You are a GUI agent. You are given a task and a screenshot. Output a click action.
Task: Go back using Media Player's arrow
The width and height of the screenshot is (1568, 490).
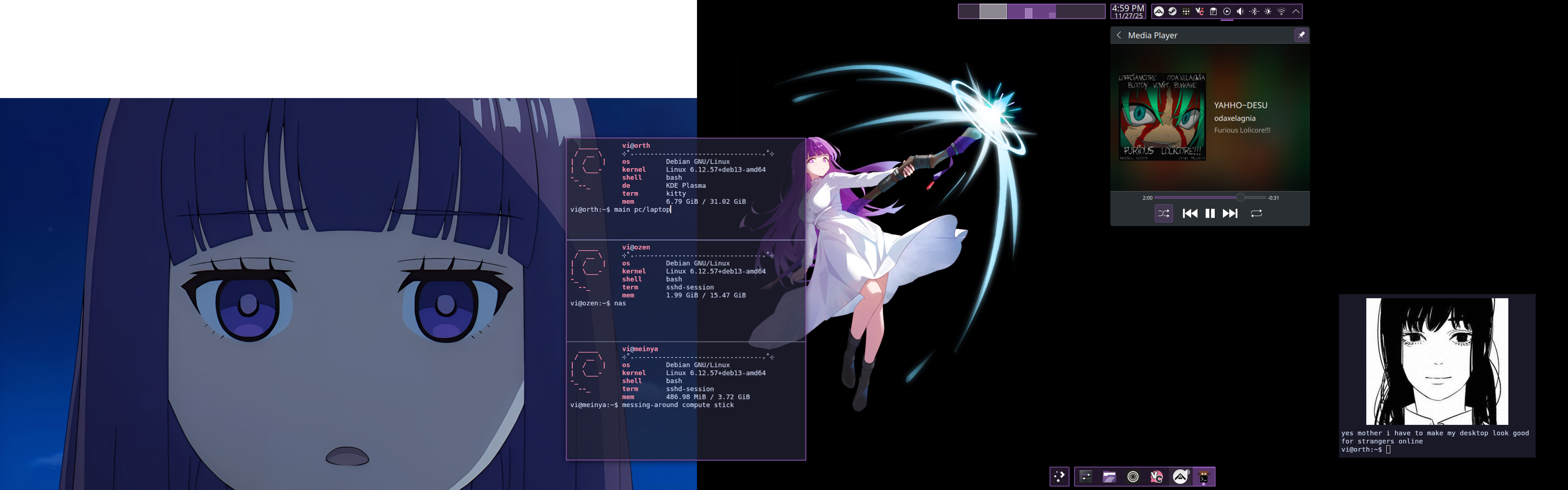[1119, 35]
